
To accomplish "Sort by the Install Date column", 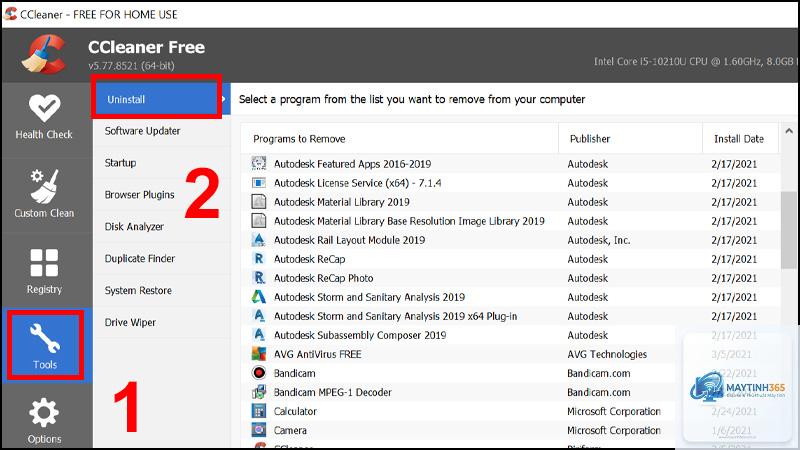I will 741,138.
